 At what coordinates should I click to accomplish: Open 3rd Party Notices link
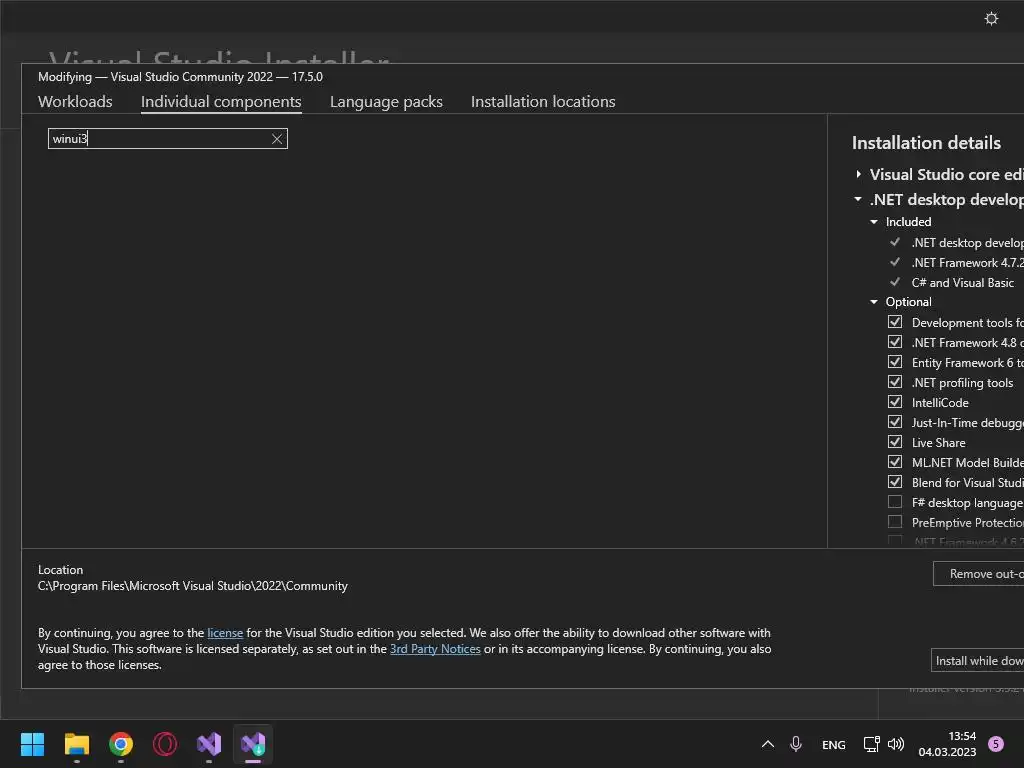[435, 649]
